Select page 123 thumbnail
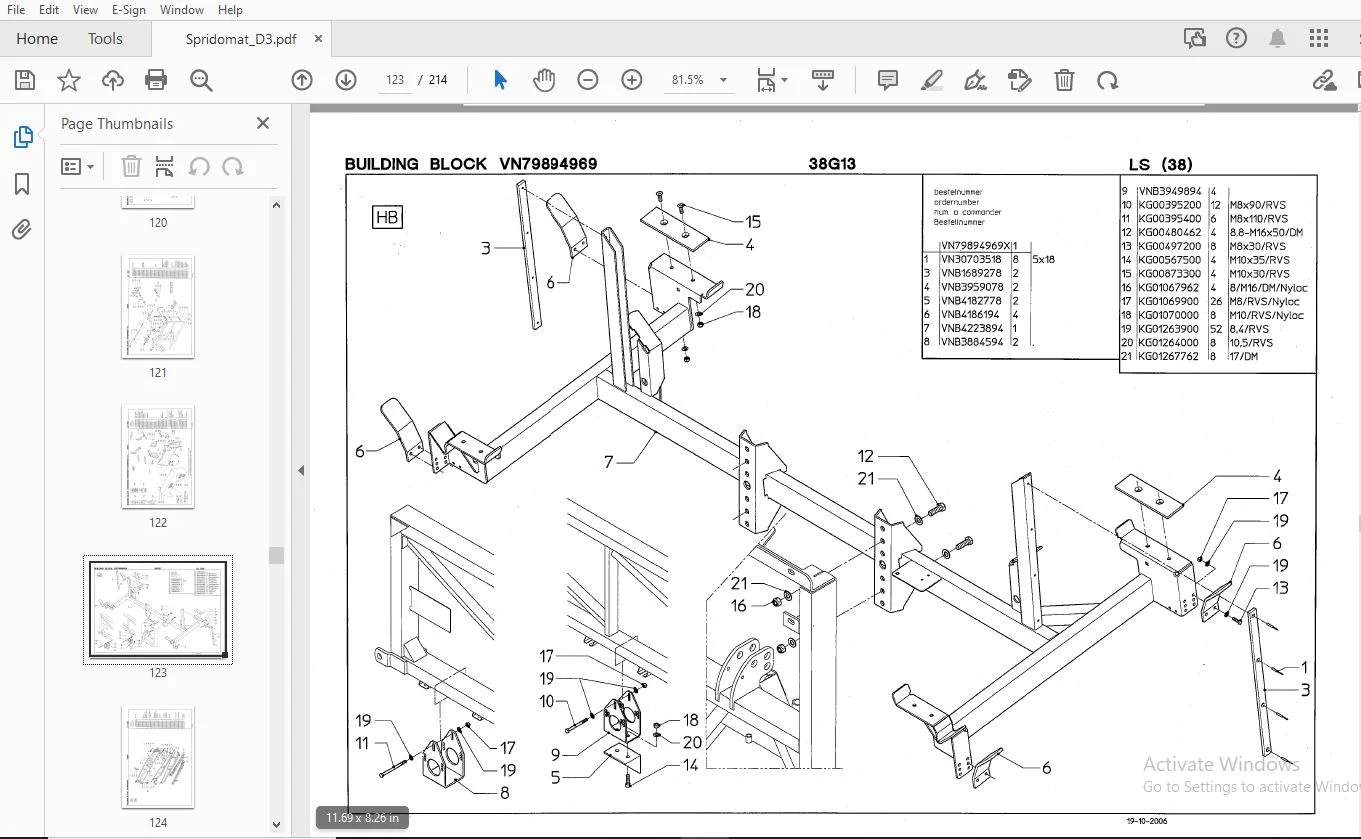 158,607
